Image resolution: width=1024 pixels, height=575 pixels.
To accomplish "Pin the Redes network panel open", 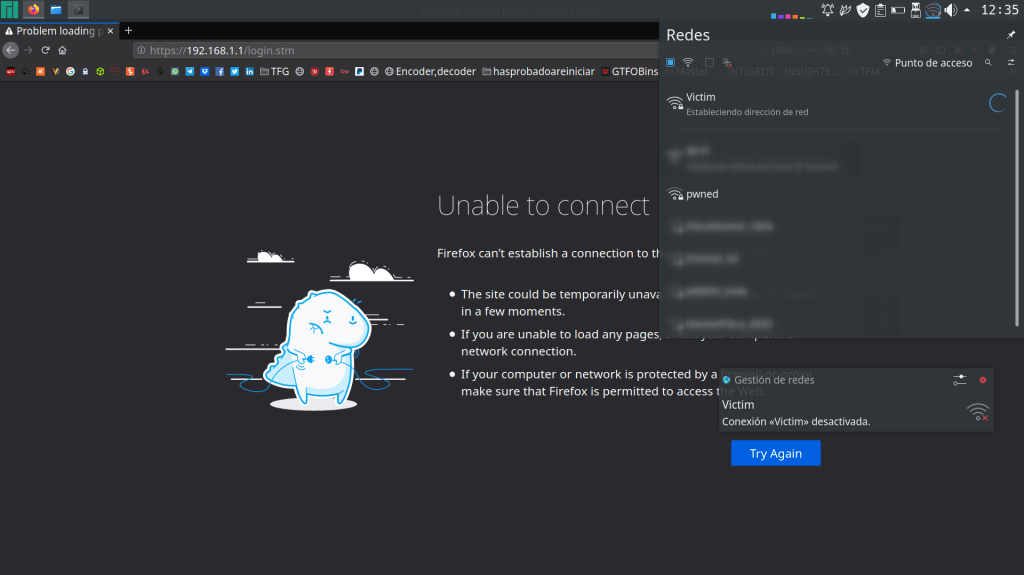I will 1010,35.
